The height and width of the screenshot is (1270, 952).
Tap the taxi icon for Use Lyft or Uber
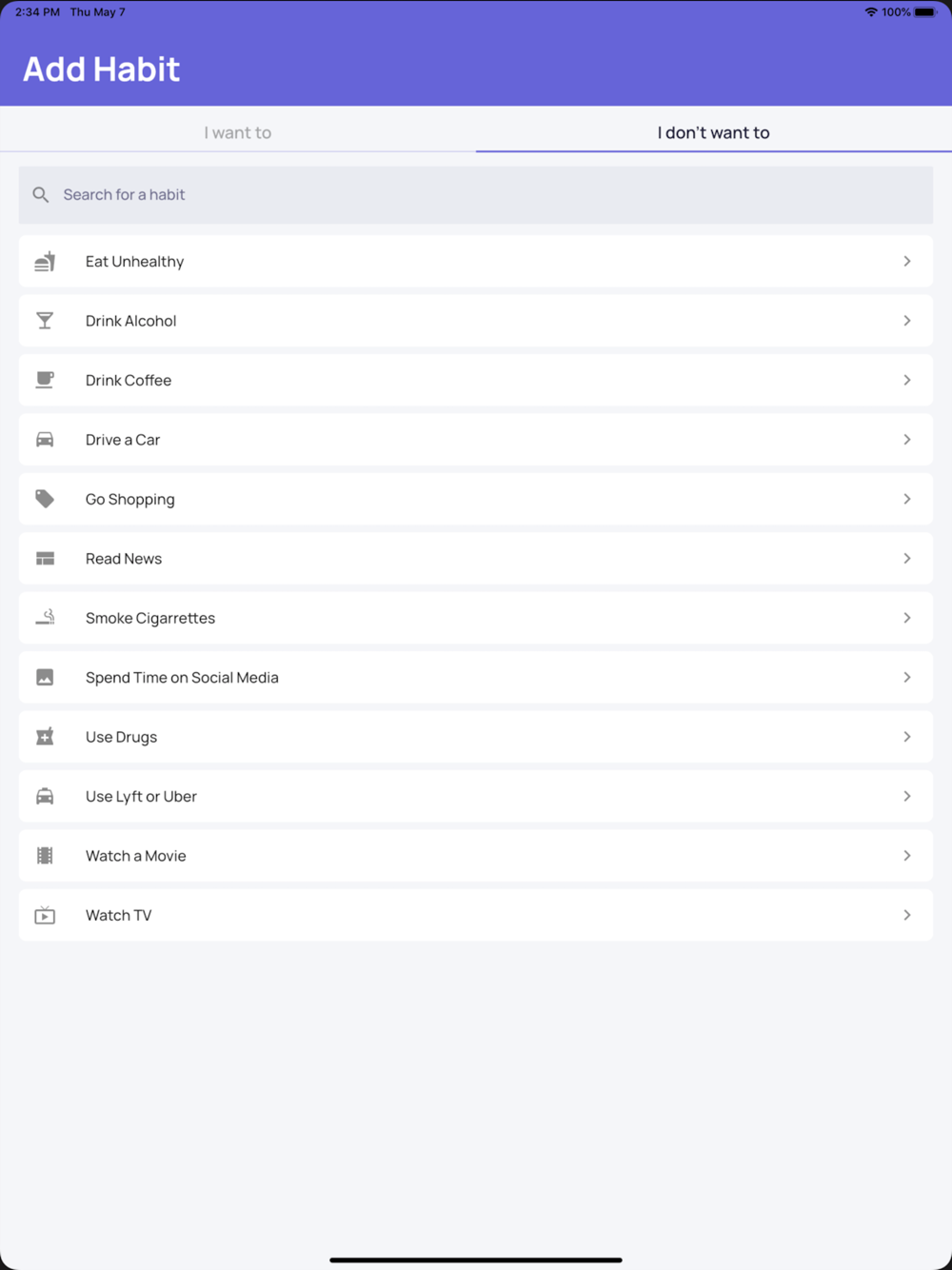(x=45, y=796)
